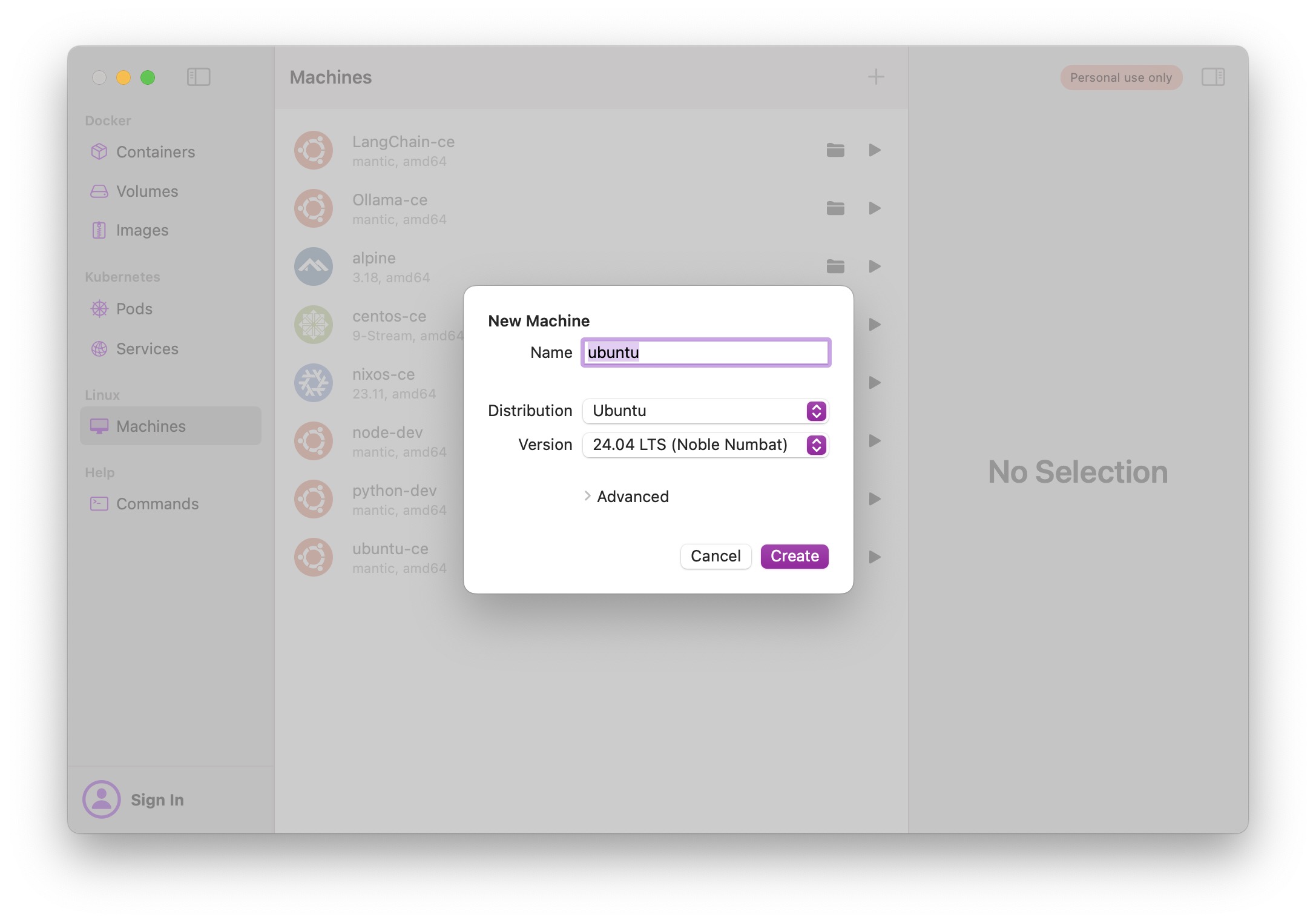Screen dimensions: 1316x923
Task: Select the LangChain-ce machine name
Action: point(404,142)
